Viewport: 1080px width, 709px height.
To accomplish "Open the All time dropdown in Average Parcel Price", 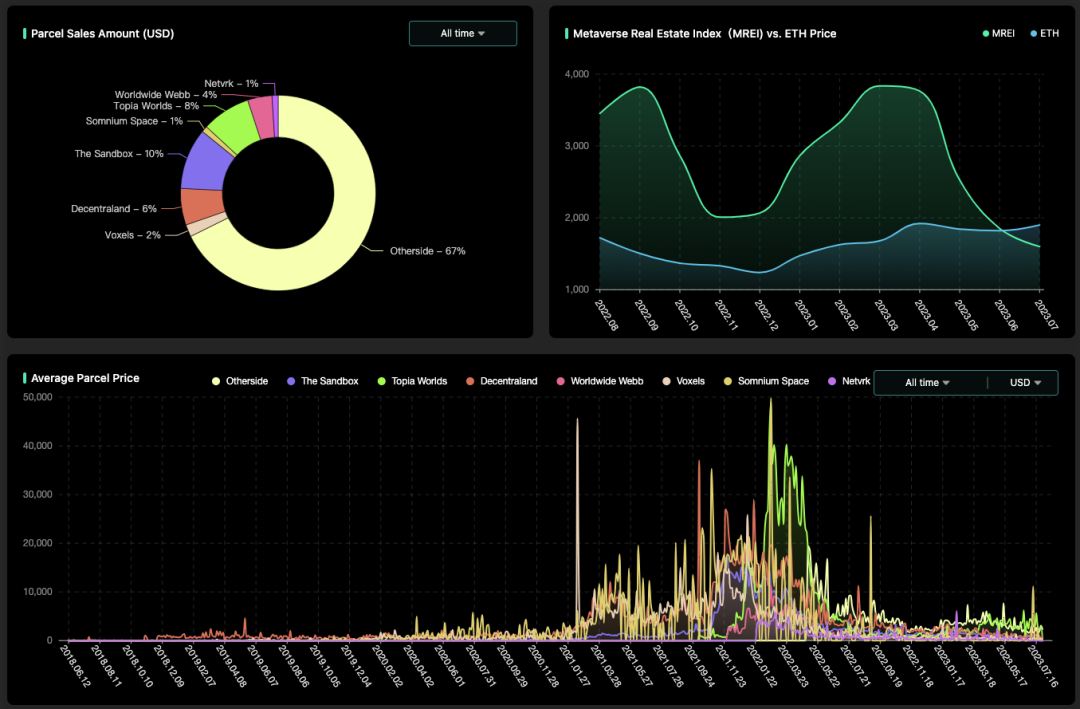I will point(927,382).
